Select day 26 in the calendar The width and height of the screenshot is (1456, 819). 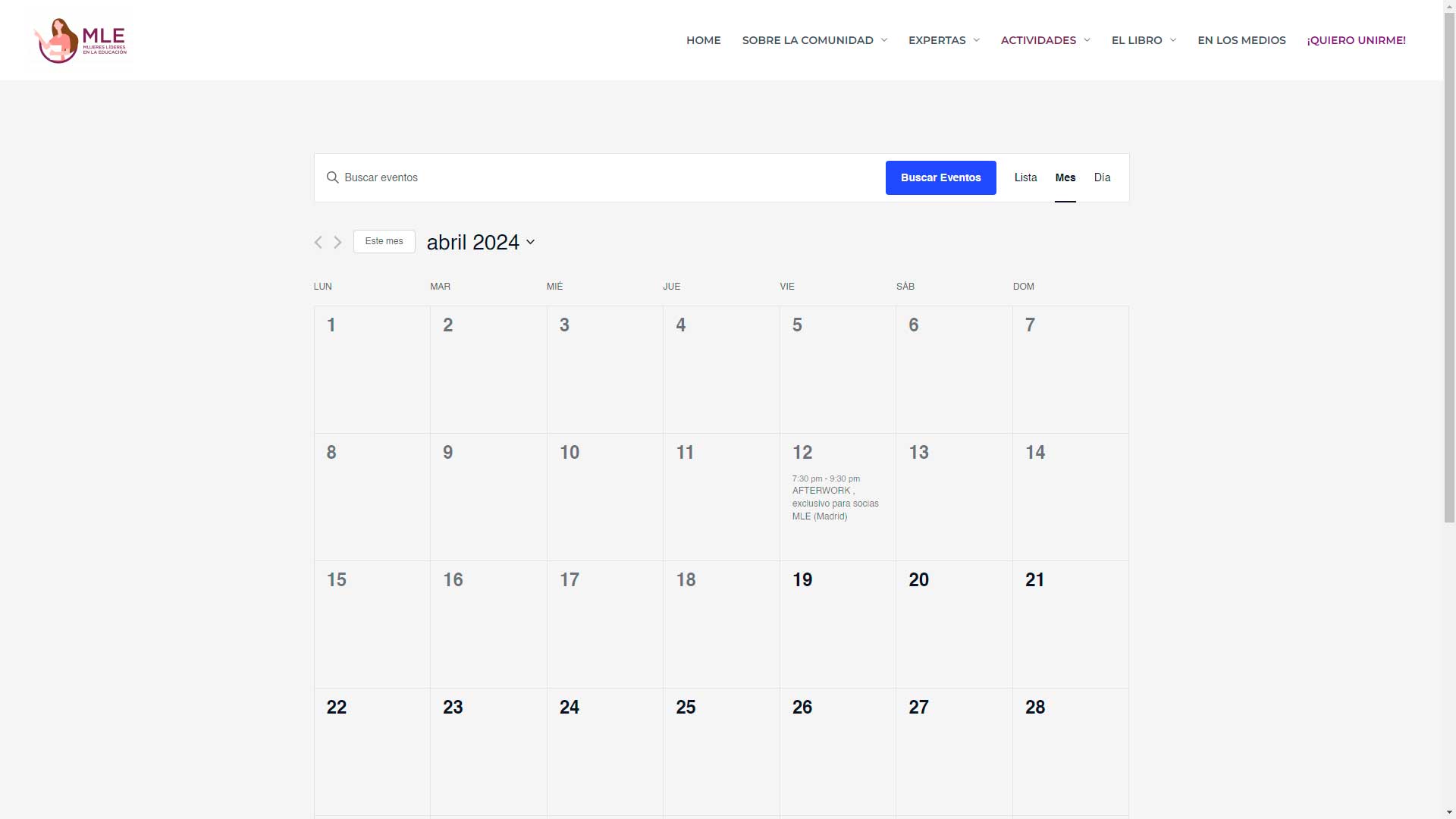coord(802,708)
